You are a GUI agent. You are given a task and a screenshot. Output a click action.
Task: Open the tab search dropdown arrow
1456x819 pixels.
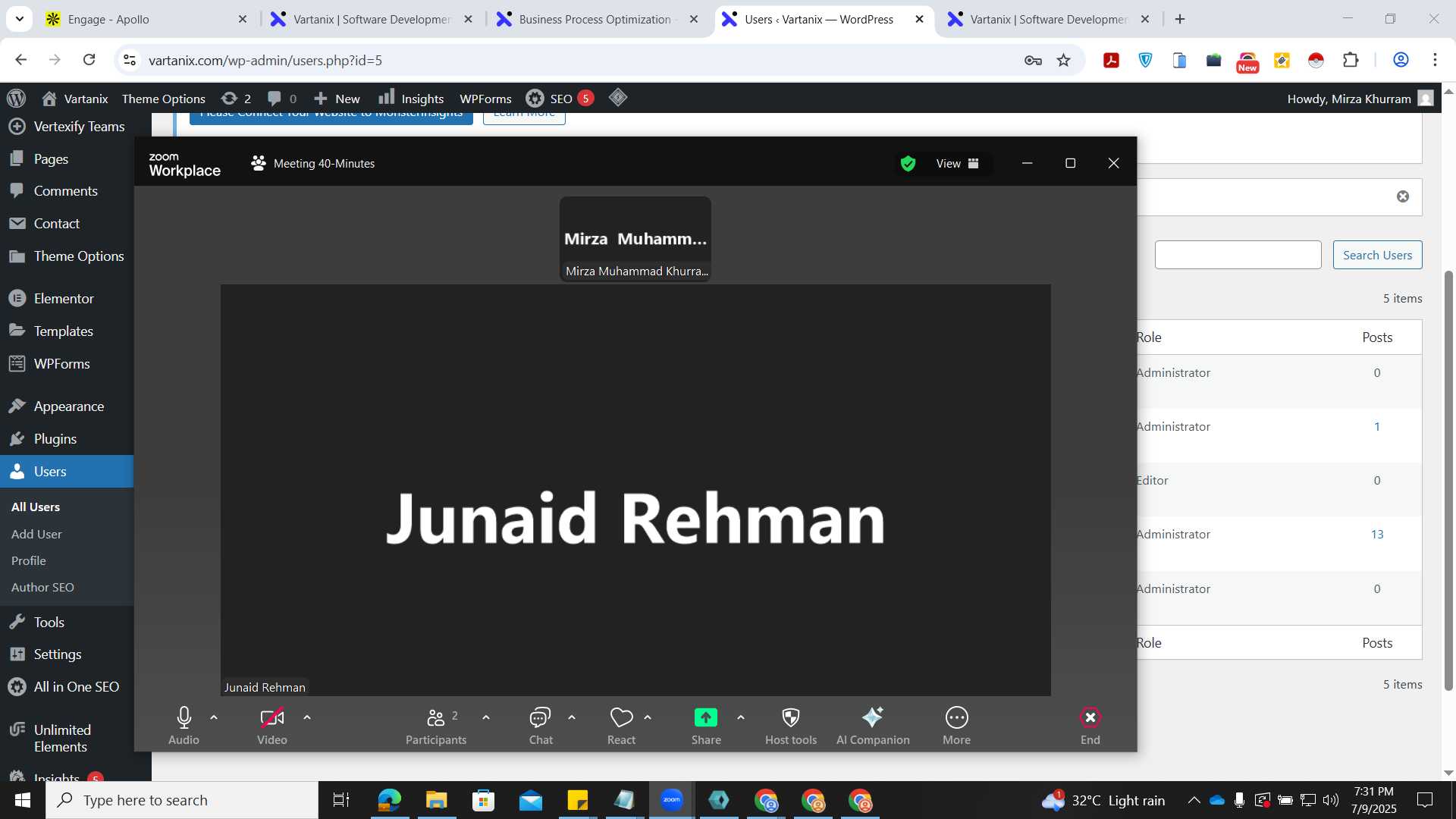tap(19, 19)
